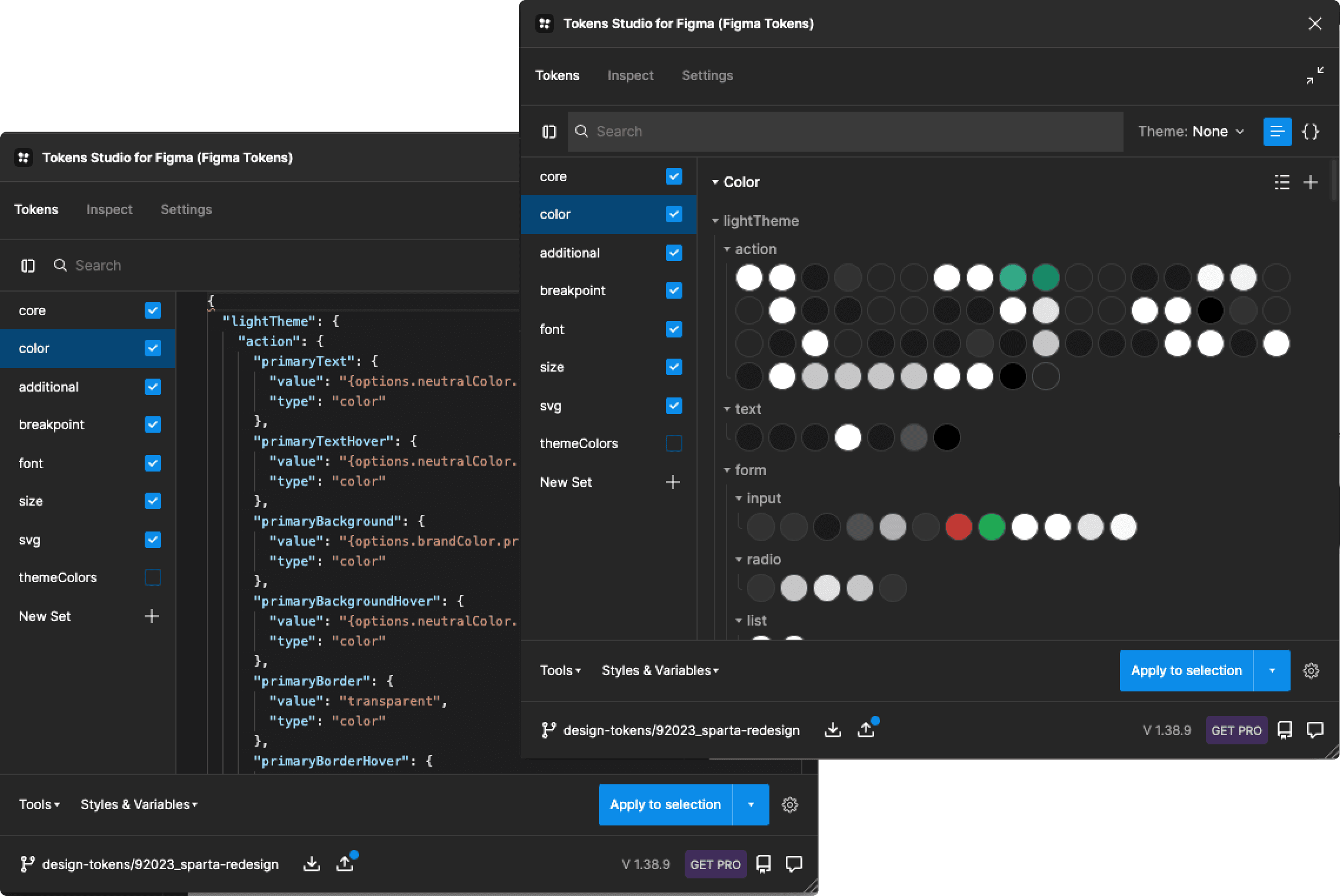Switch to Inspect tab in back window

[109, 209]
